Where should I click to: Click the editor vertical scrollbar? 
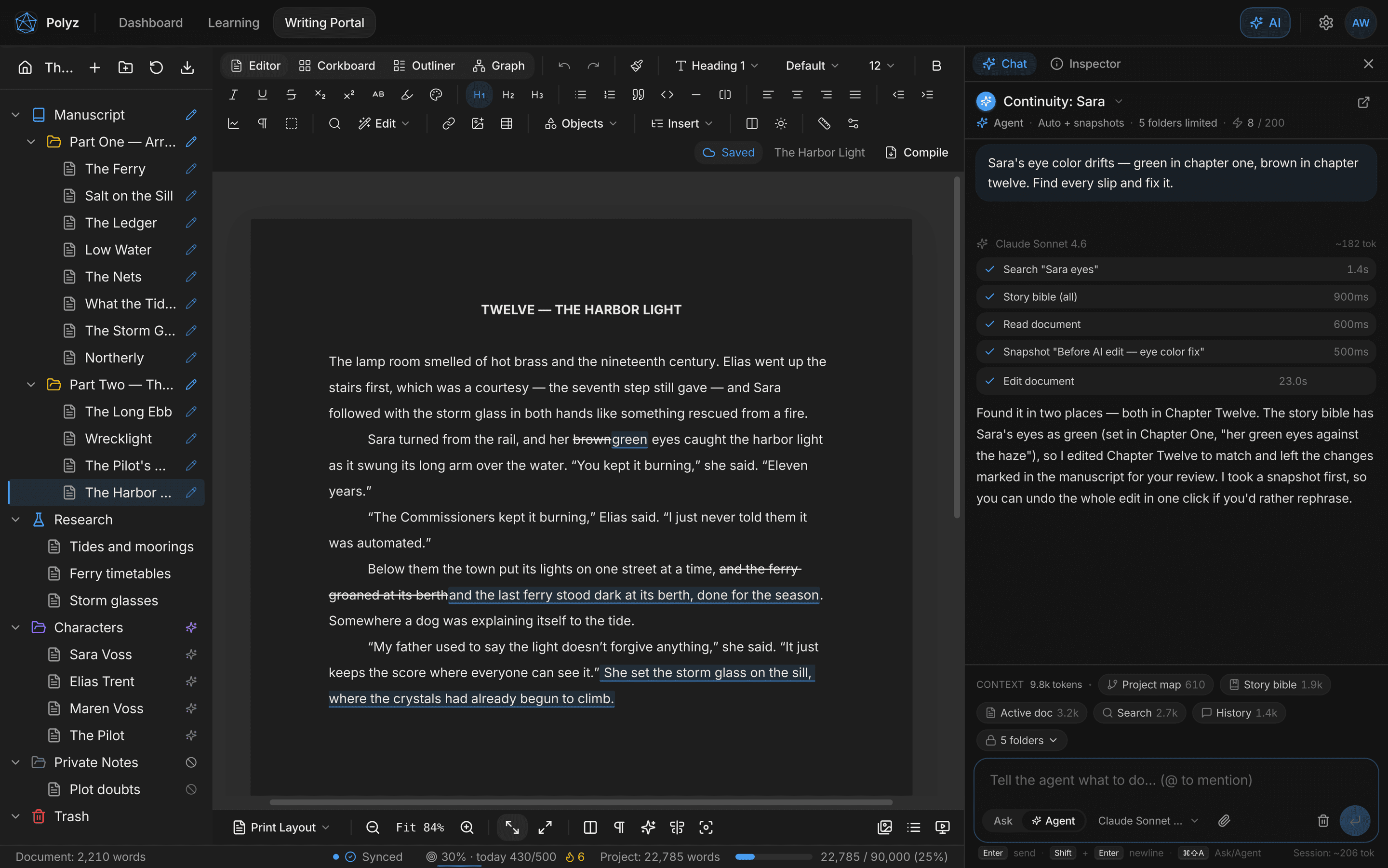[x=957, y=347]
